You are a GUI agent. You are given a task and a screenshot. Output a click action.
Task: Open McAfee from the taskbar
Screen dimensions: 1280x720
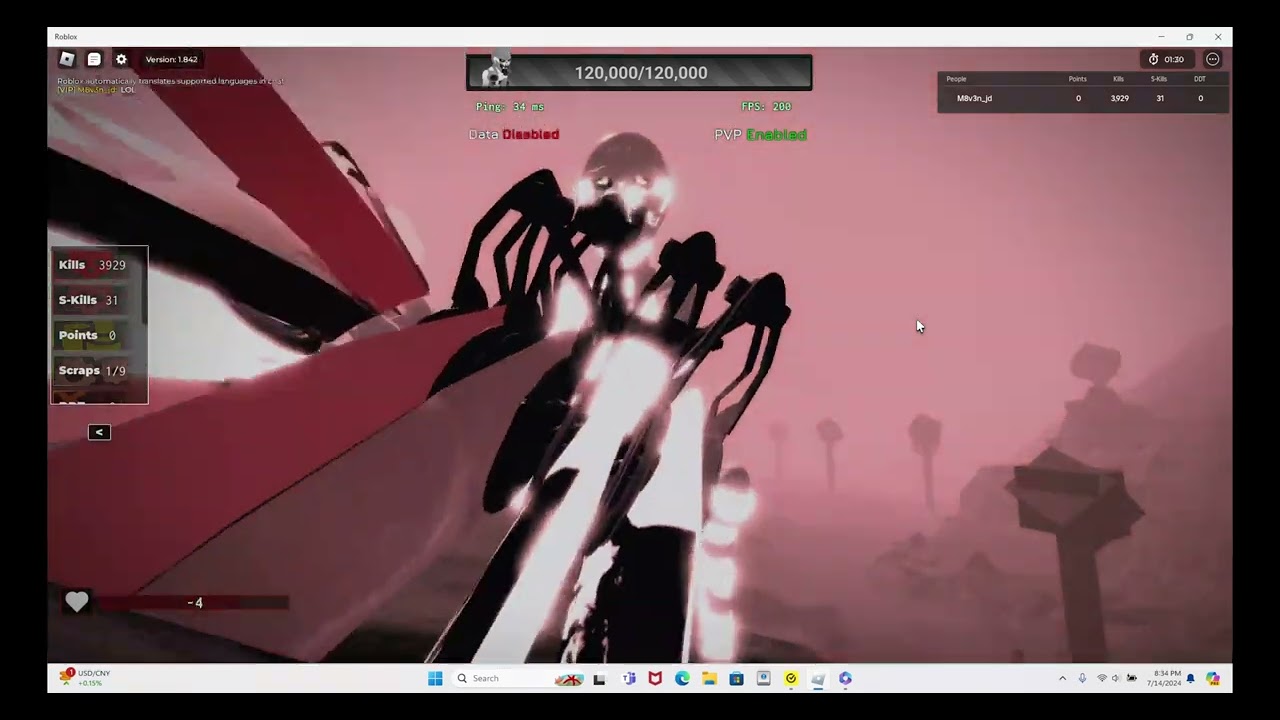tap(655, 678)
